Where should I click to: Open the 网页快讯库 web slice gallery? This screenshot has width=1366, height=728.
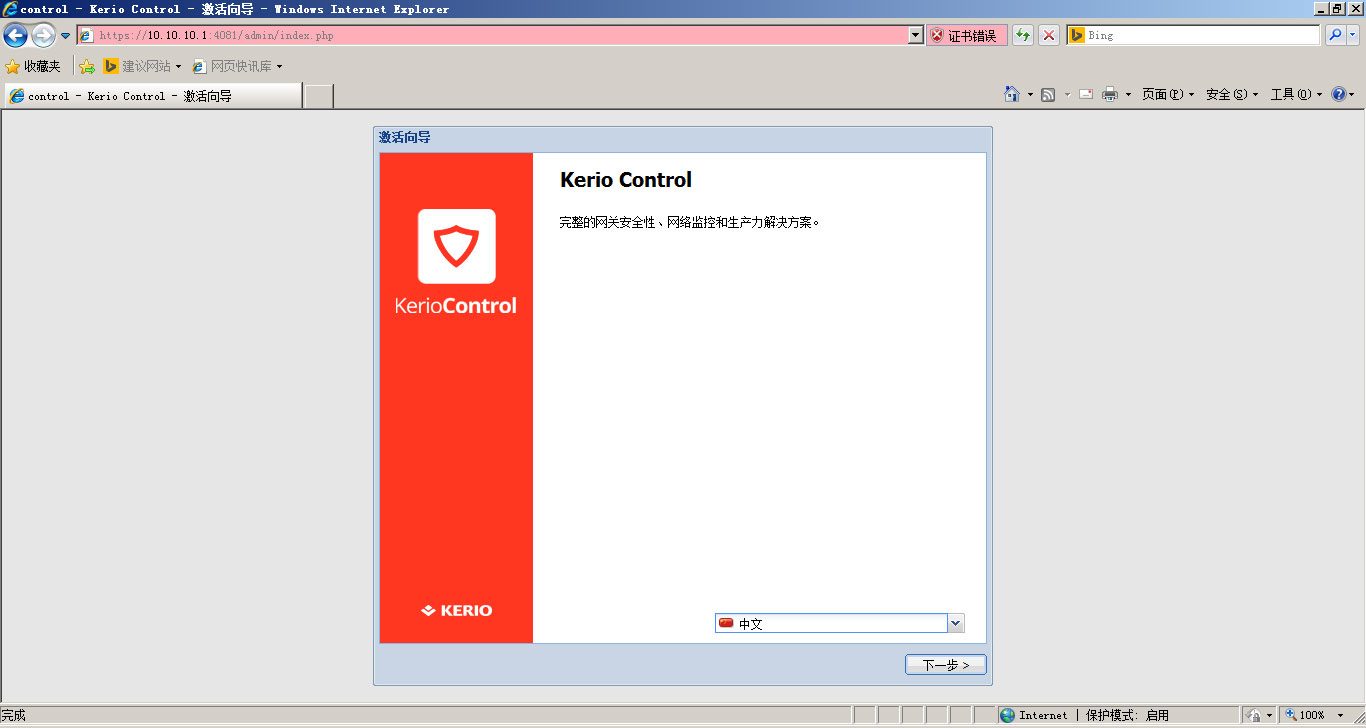tap(237, 66)
